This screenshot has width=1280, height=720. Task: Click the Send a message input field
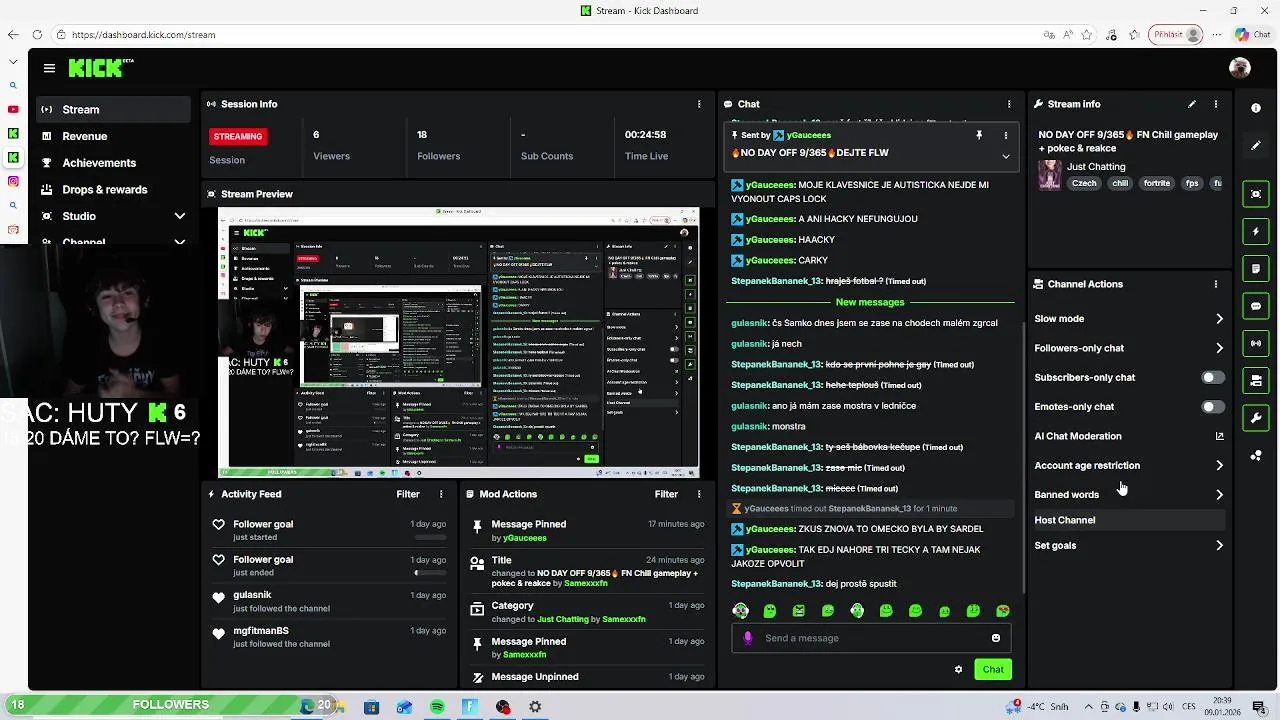click(x=870, y=638)
